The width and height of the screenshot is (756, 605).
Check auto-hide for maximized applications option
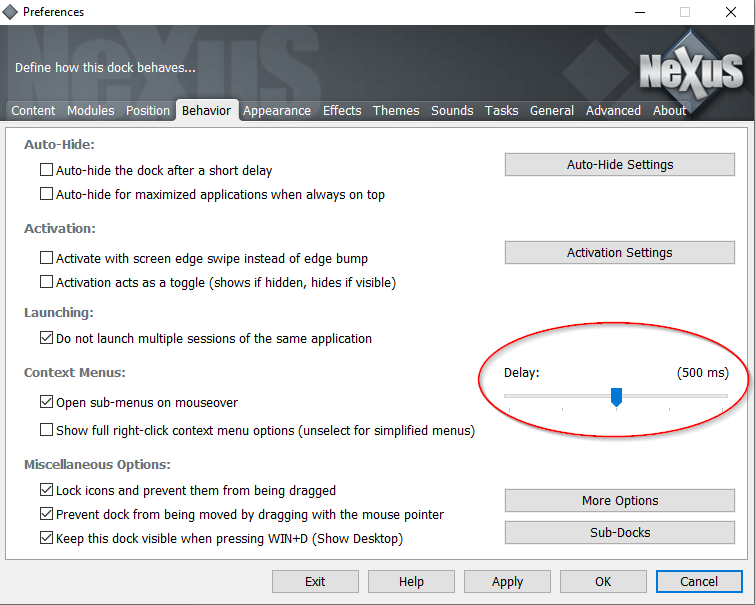tap(46, 195)
